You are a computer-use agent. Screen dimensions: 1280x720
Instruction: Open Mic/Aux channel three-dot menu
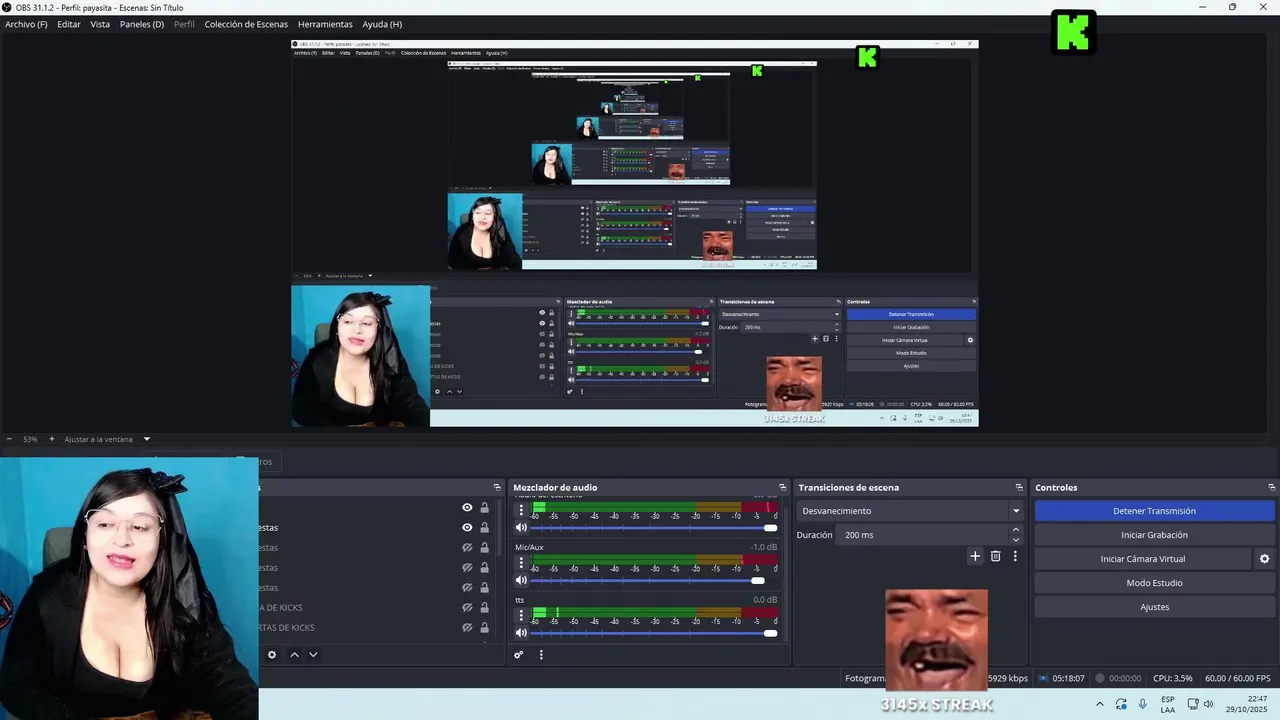521,562
